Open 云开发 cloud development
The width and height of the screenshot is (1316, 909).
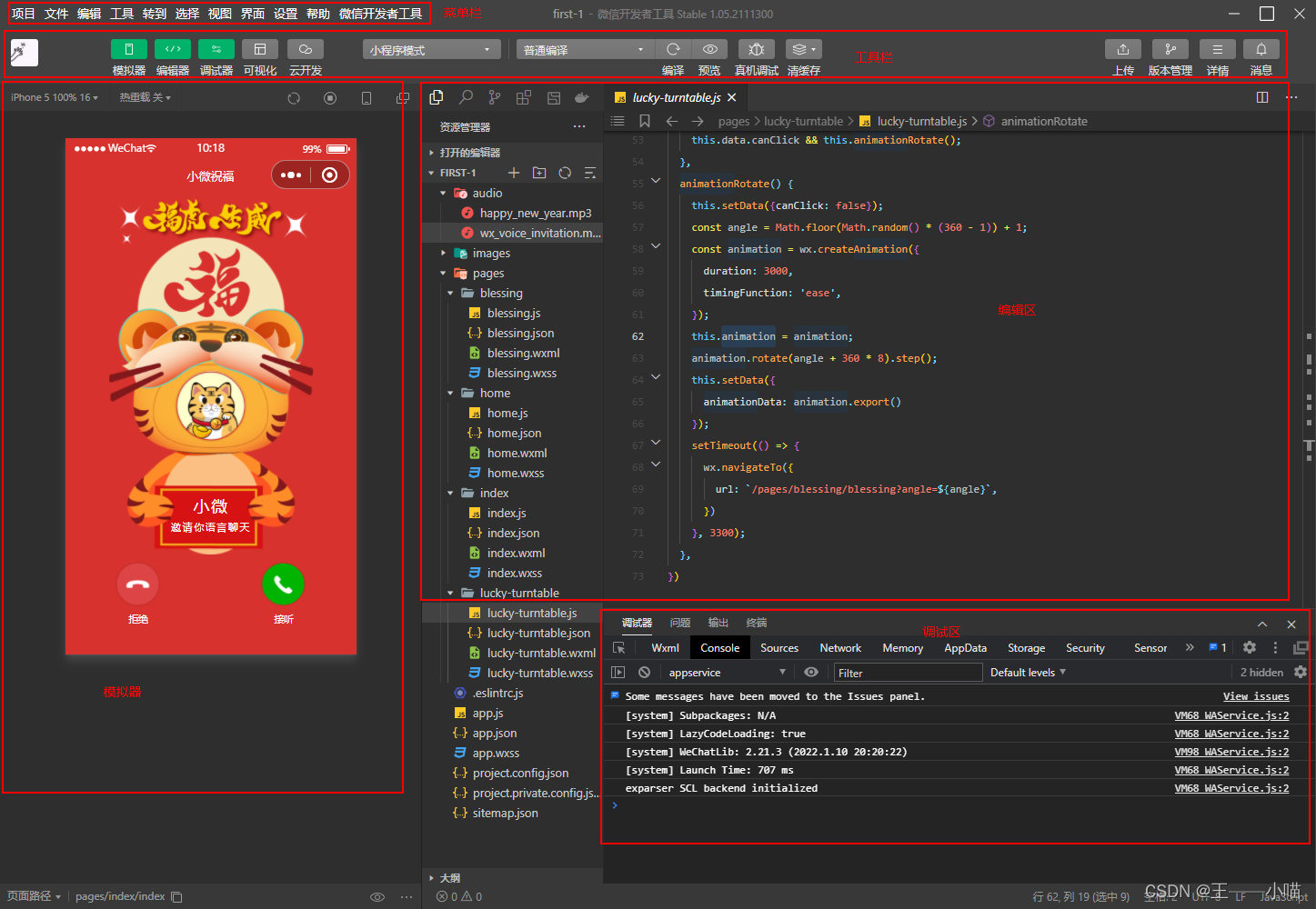[x=306, y=49]
